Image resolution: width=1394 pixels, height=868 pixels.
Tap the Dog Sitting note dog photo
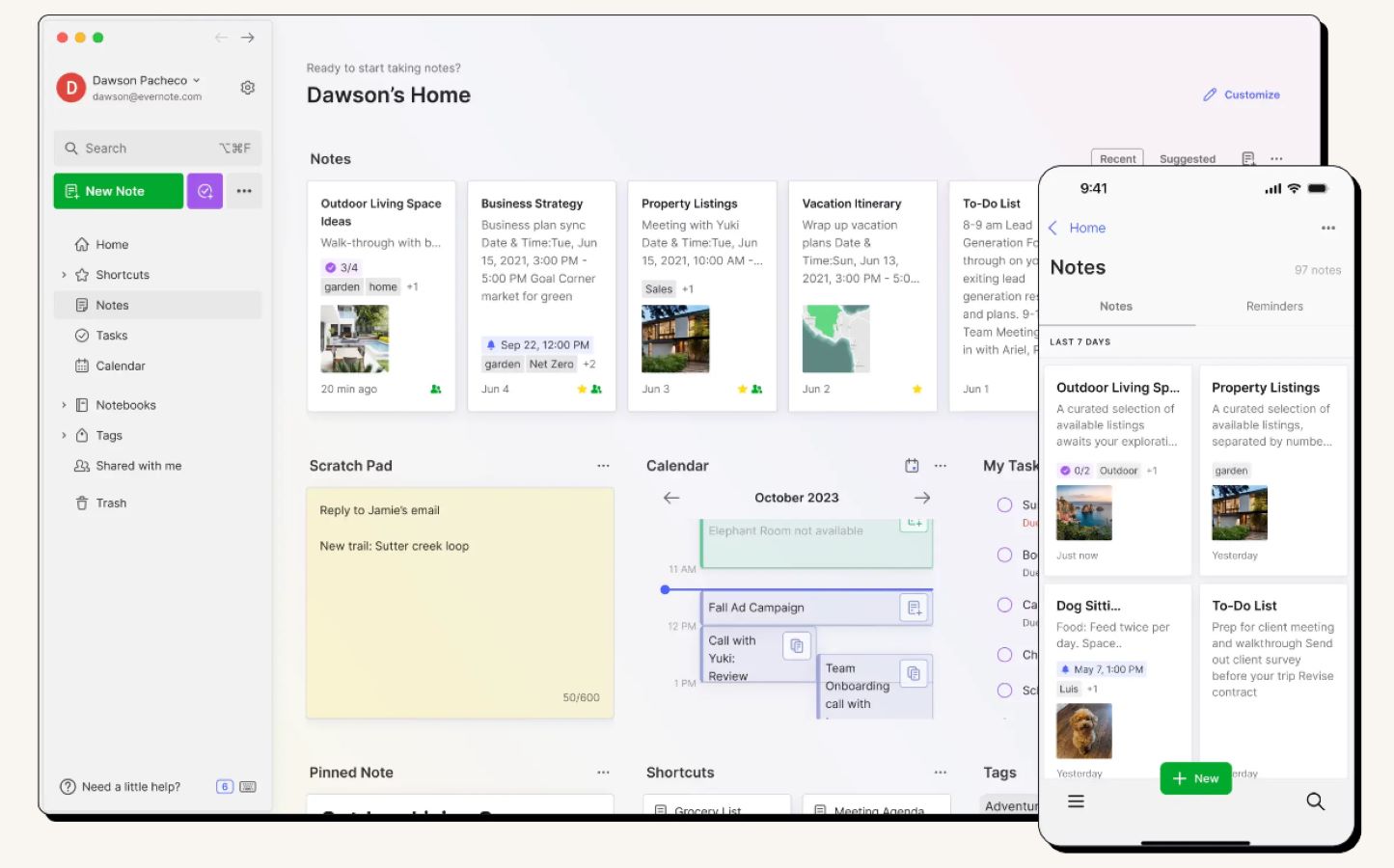pos(1084,731)
